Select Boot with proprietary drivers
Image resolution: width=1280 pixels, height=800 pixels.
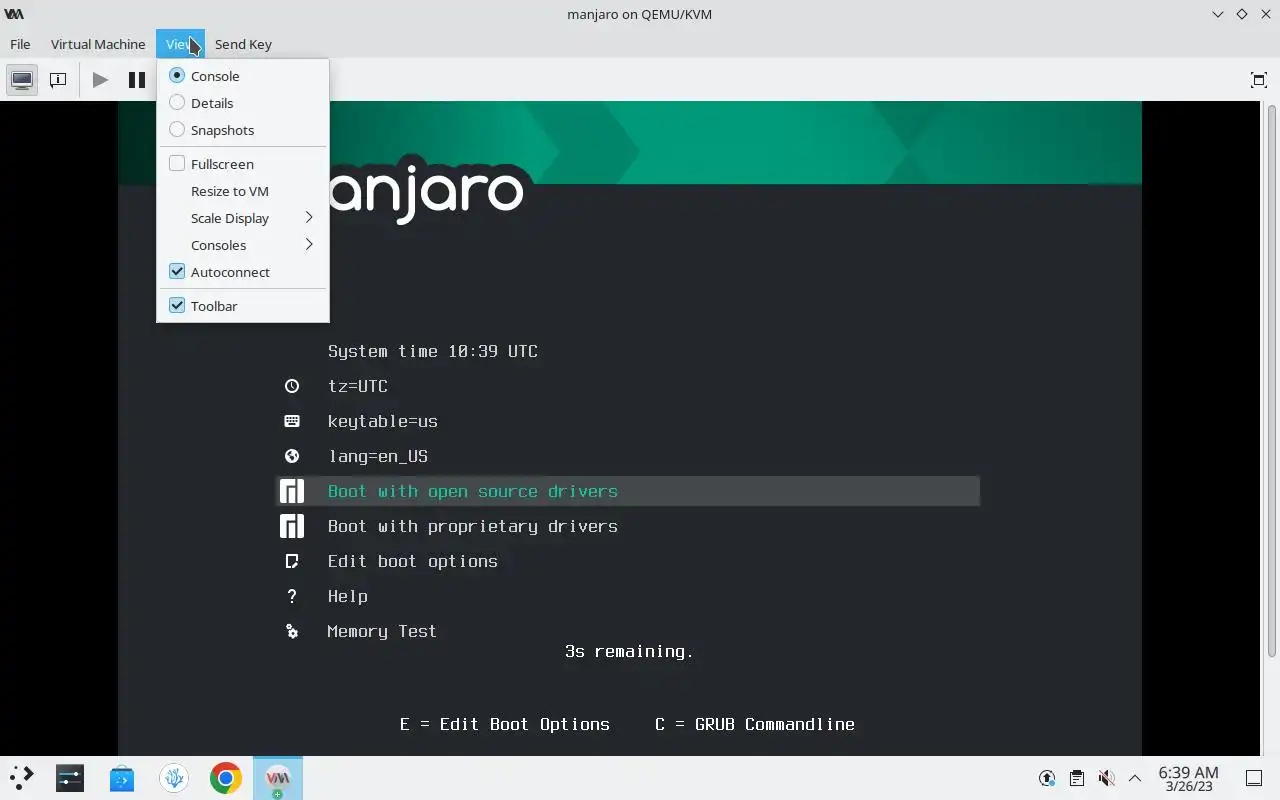(473, 526)
